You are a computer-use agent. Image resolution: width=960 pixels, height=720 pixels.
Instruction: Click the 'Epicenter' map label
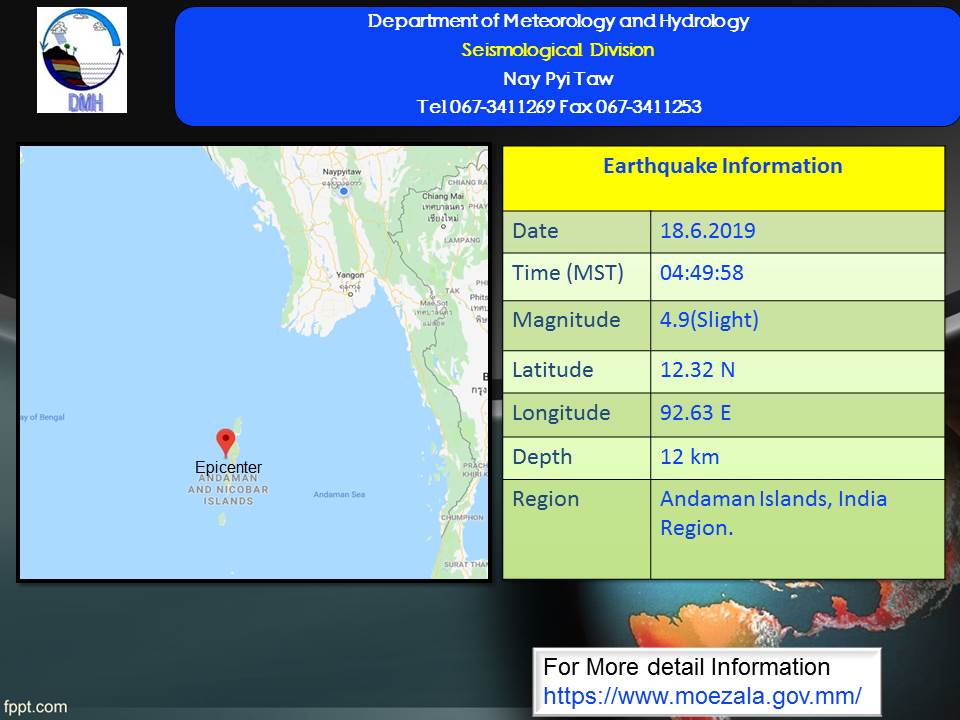[228, 467]
